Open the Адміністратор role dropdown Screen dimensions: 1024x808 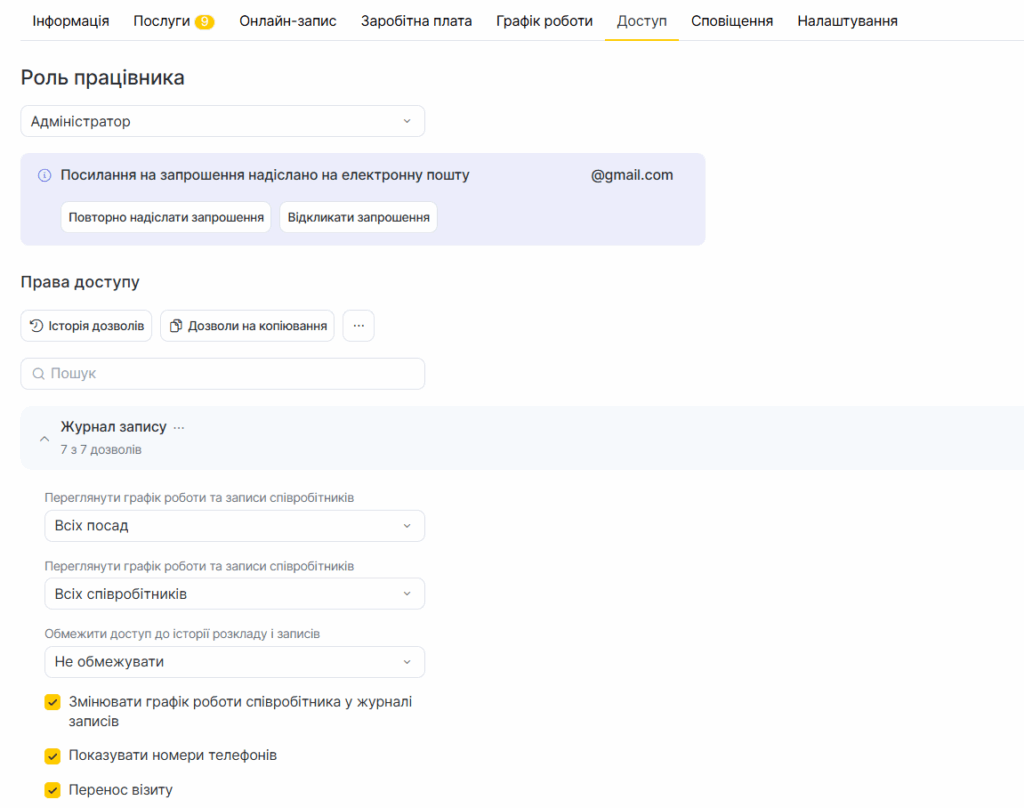tap(222, 121)
